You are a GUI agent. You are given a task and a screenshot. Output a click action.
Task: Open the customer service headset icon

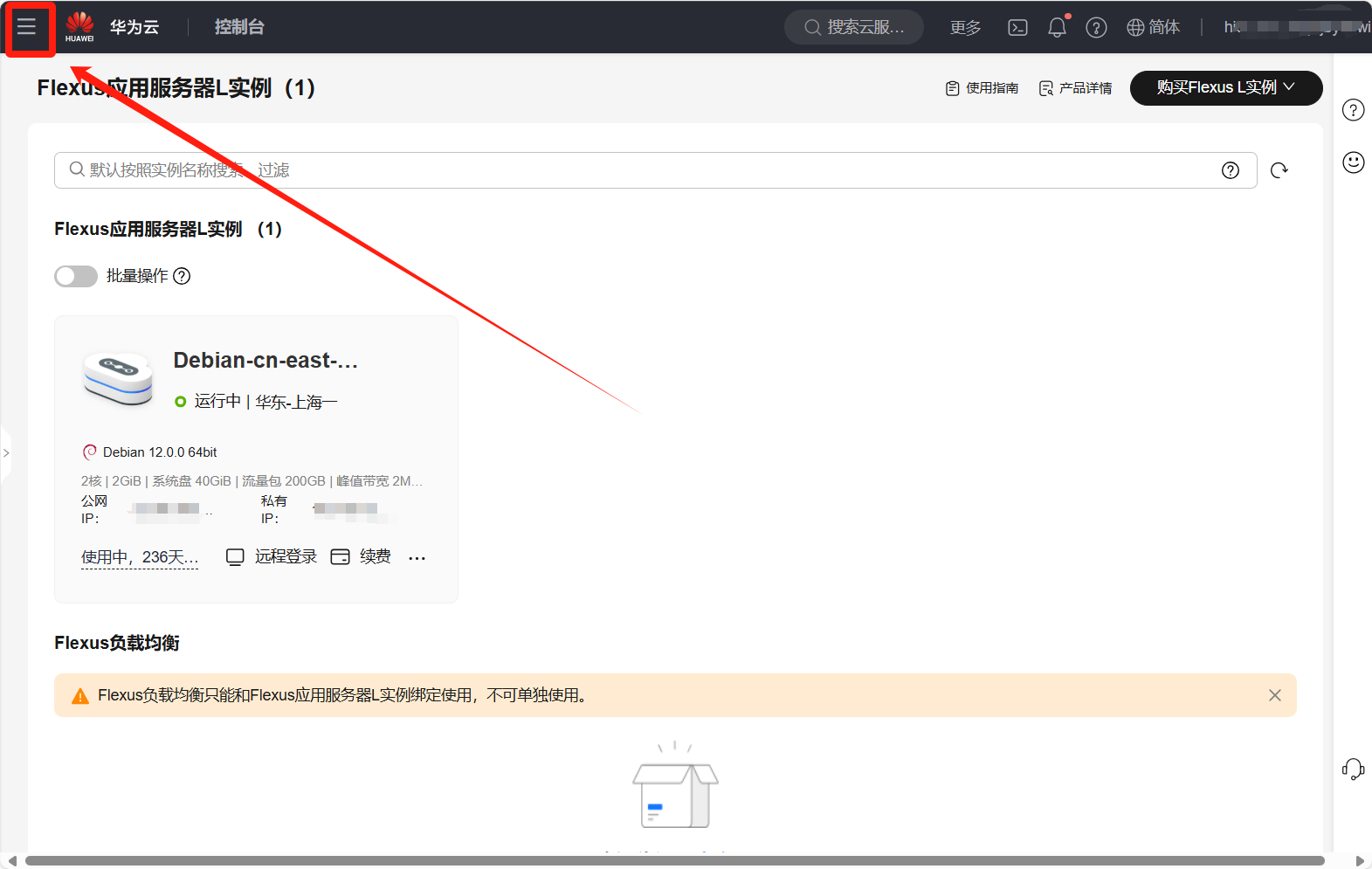click(1353, 769)
